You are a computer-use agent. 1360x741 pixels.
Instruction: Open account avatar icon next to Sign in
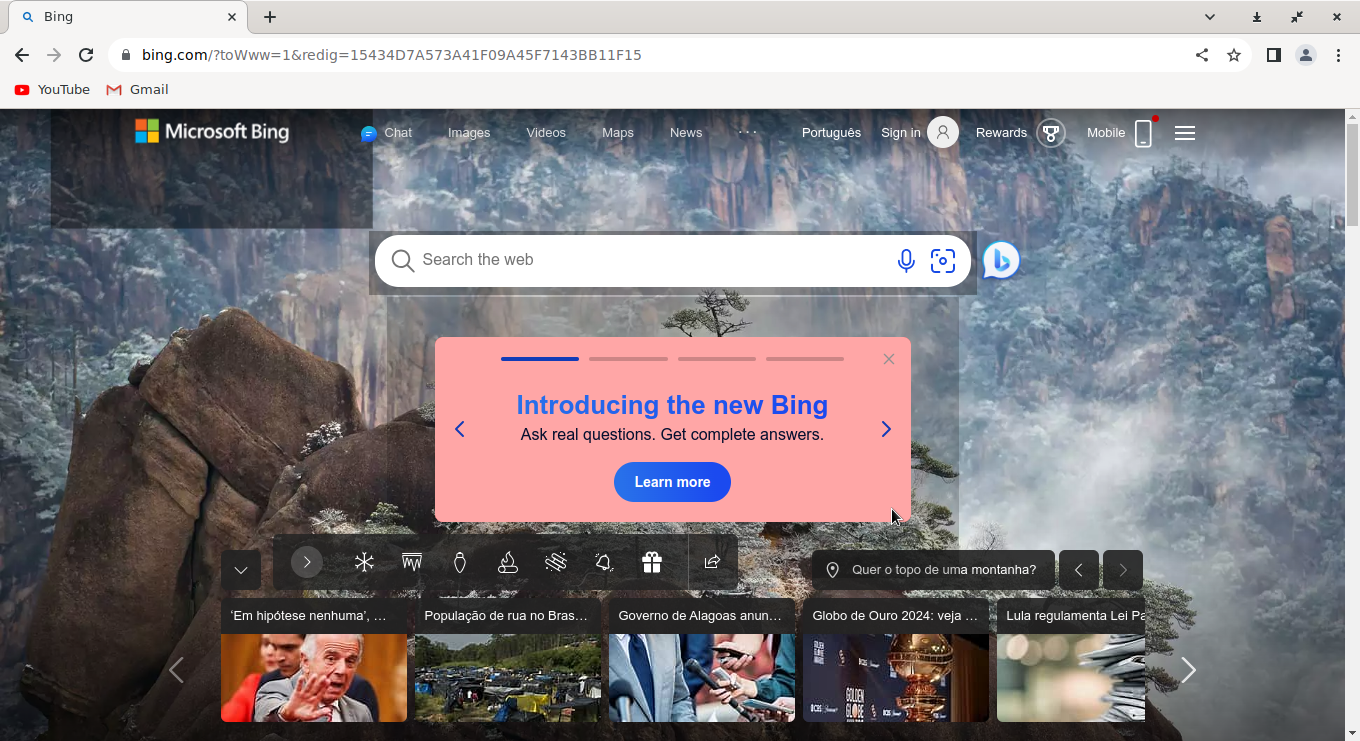click(943, 132)
